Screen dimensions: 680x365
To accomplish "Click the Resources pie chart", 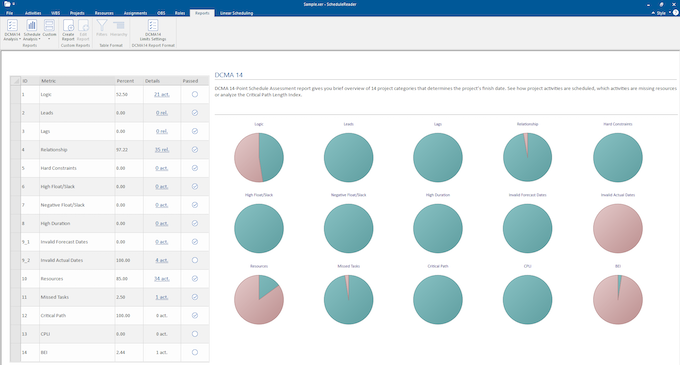I will 259,300.
